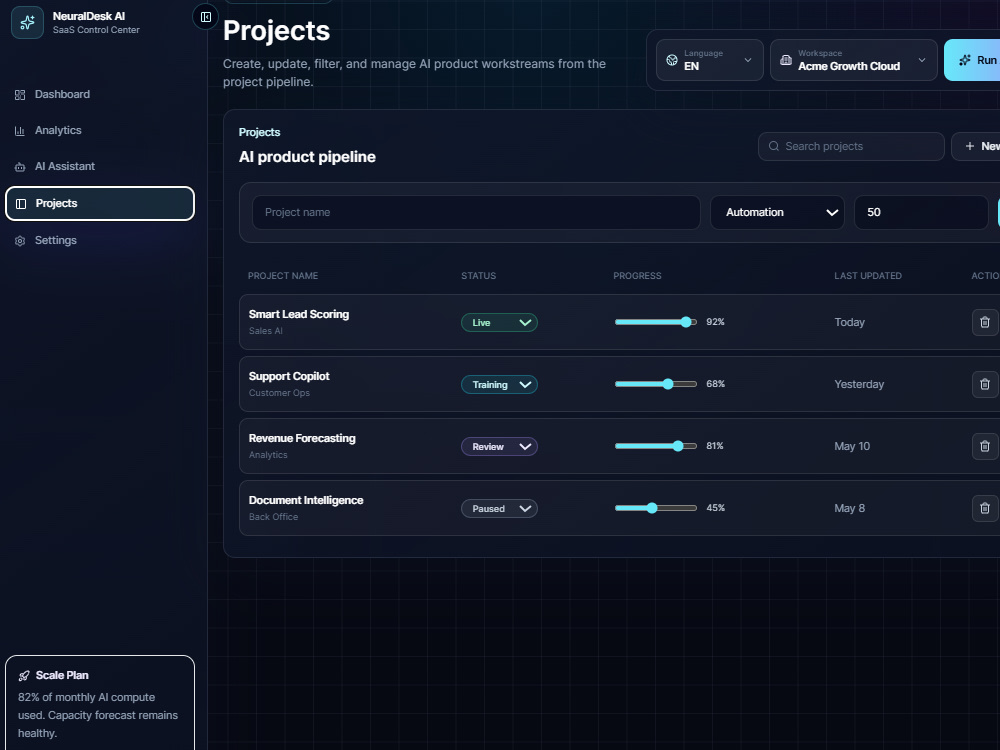Click the sparkle icon on Run button
Image resolution: width=1000 pixels, height=750 pixels.
point(965,60)
